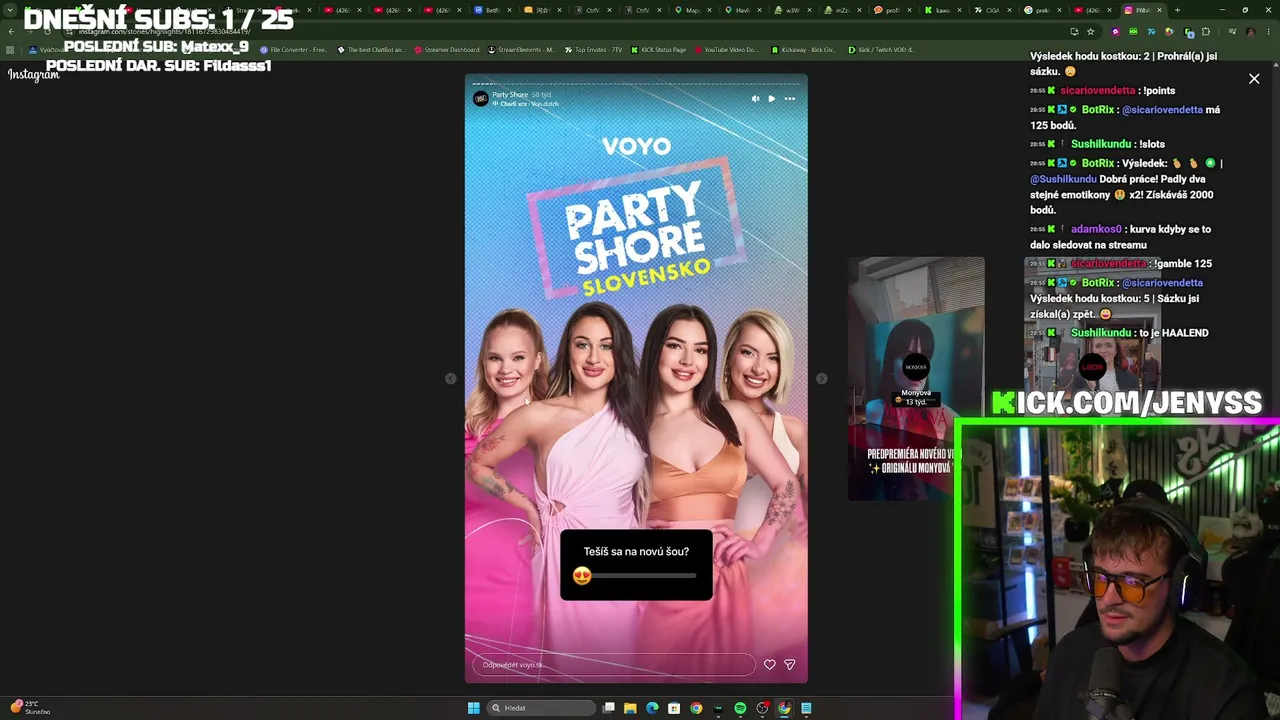Go to the next story with right arrow
Viewport: 1280px width, 720px height.
click(x=821, y=378)
